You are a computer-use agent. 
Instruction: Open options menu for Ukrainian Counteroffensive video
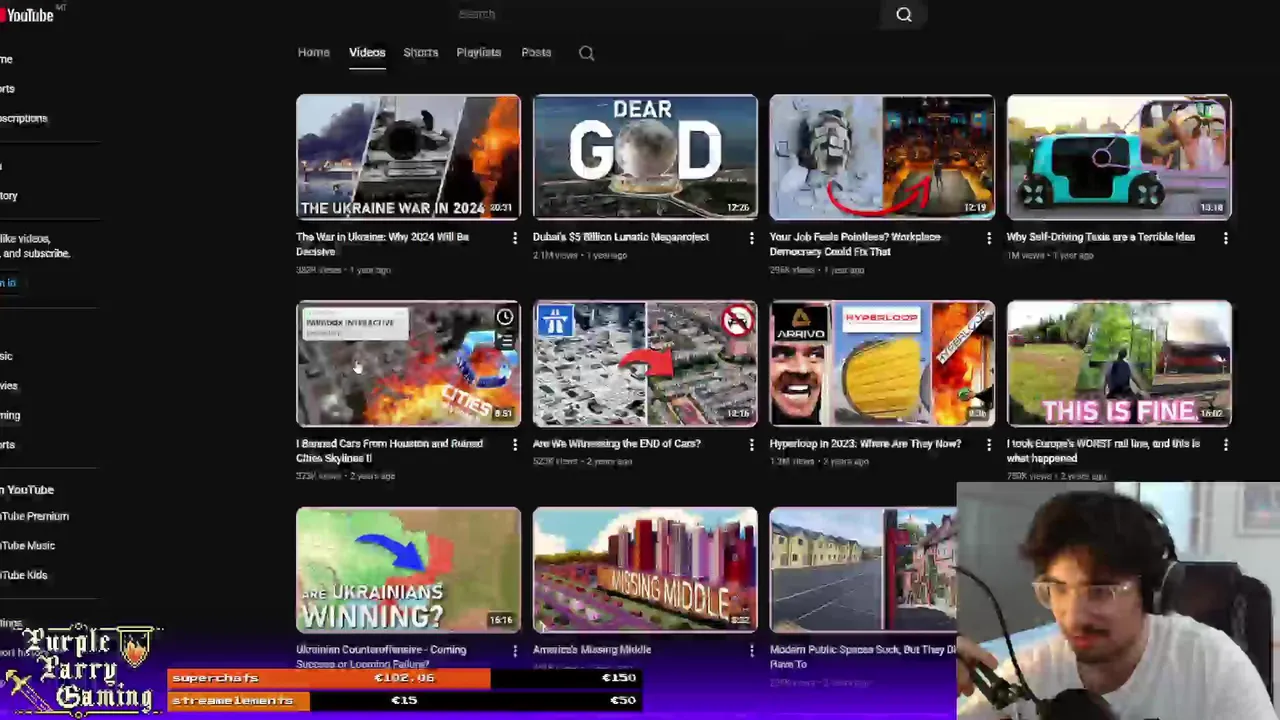coord(515,650)
